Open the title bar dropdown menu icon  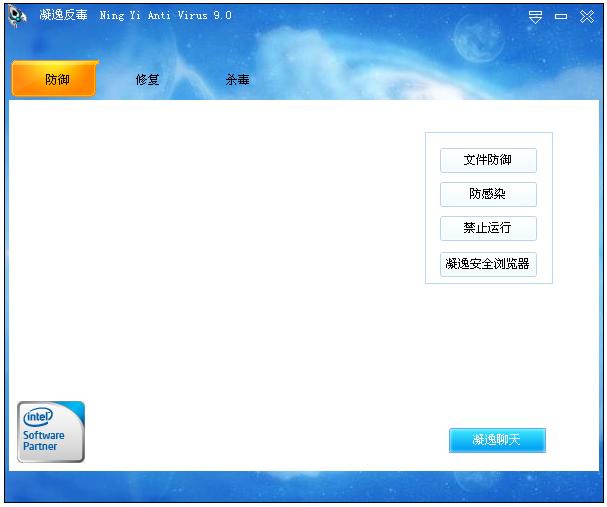coord(535,17)
